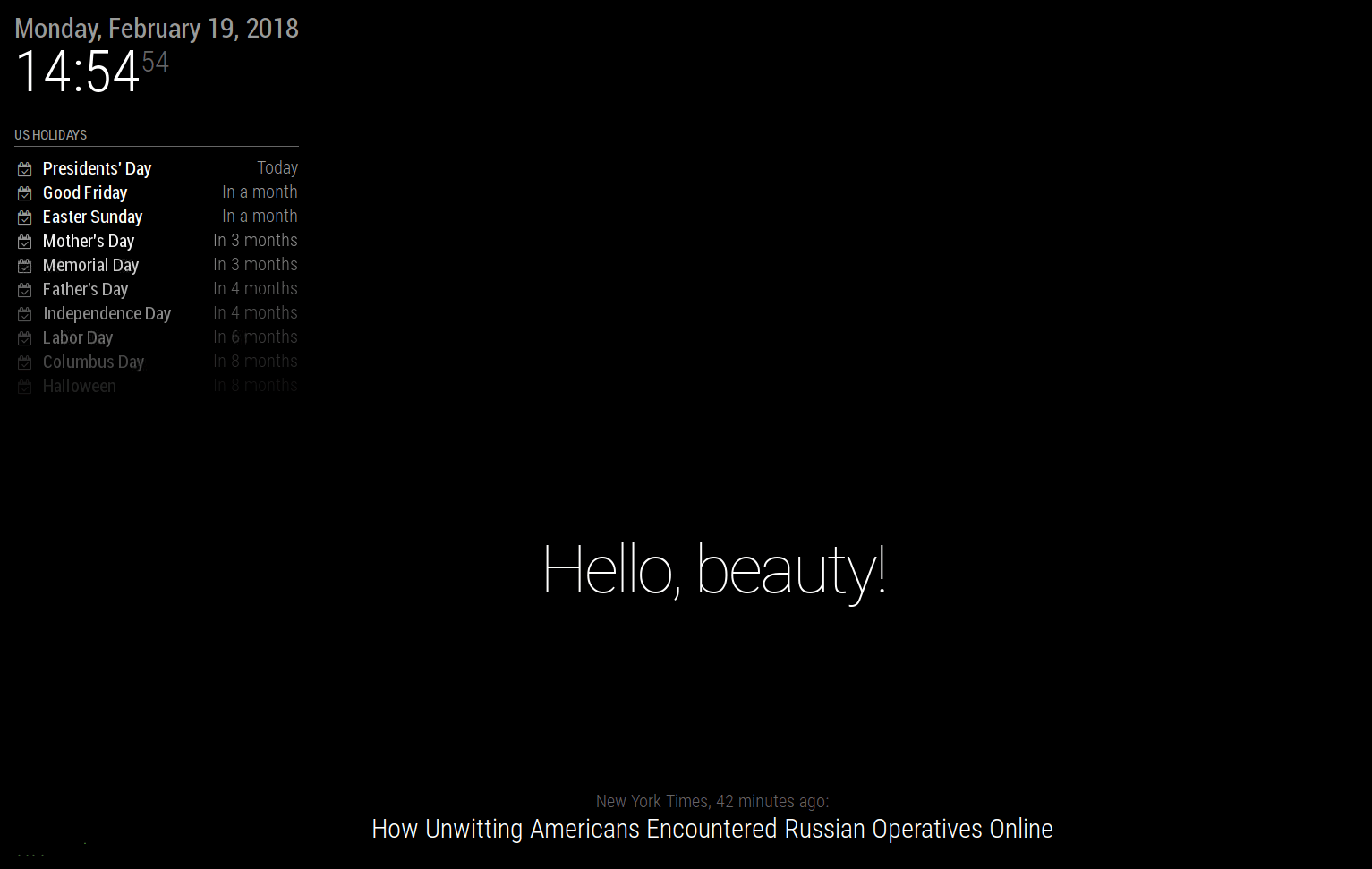Select the Presidents' Day holiday entry
The height and width of the screenshot is (869, 1372).
pyautogui.click(x=97, y=168)
